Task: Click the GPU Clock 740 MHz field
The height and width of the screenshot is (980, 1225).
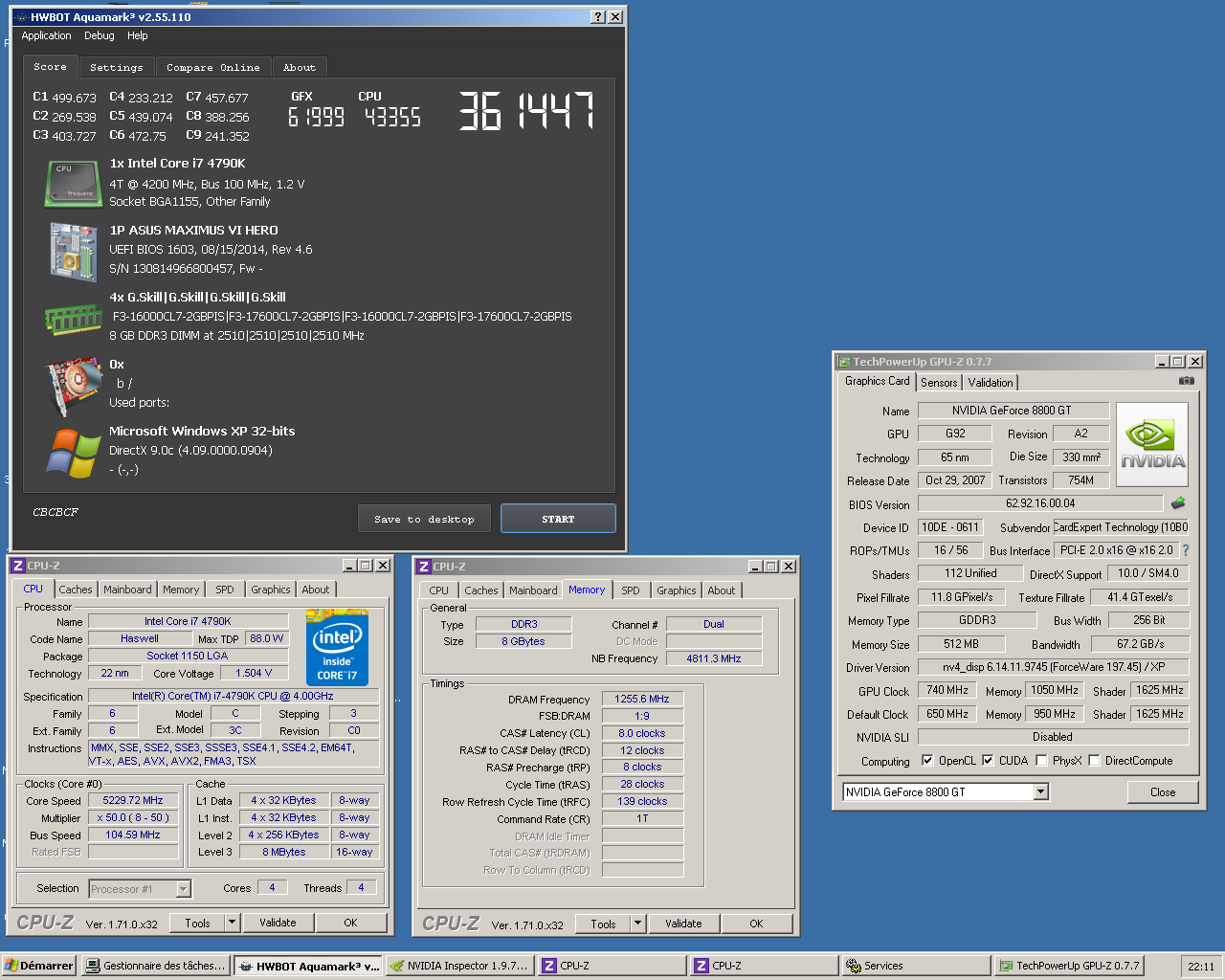Action: [947, 690]
